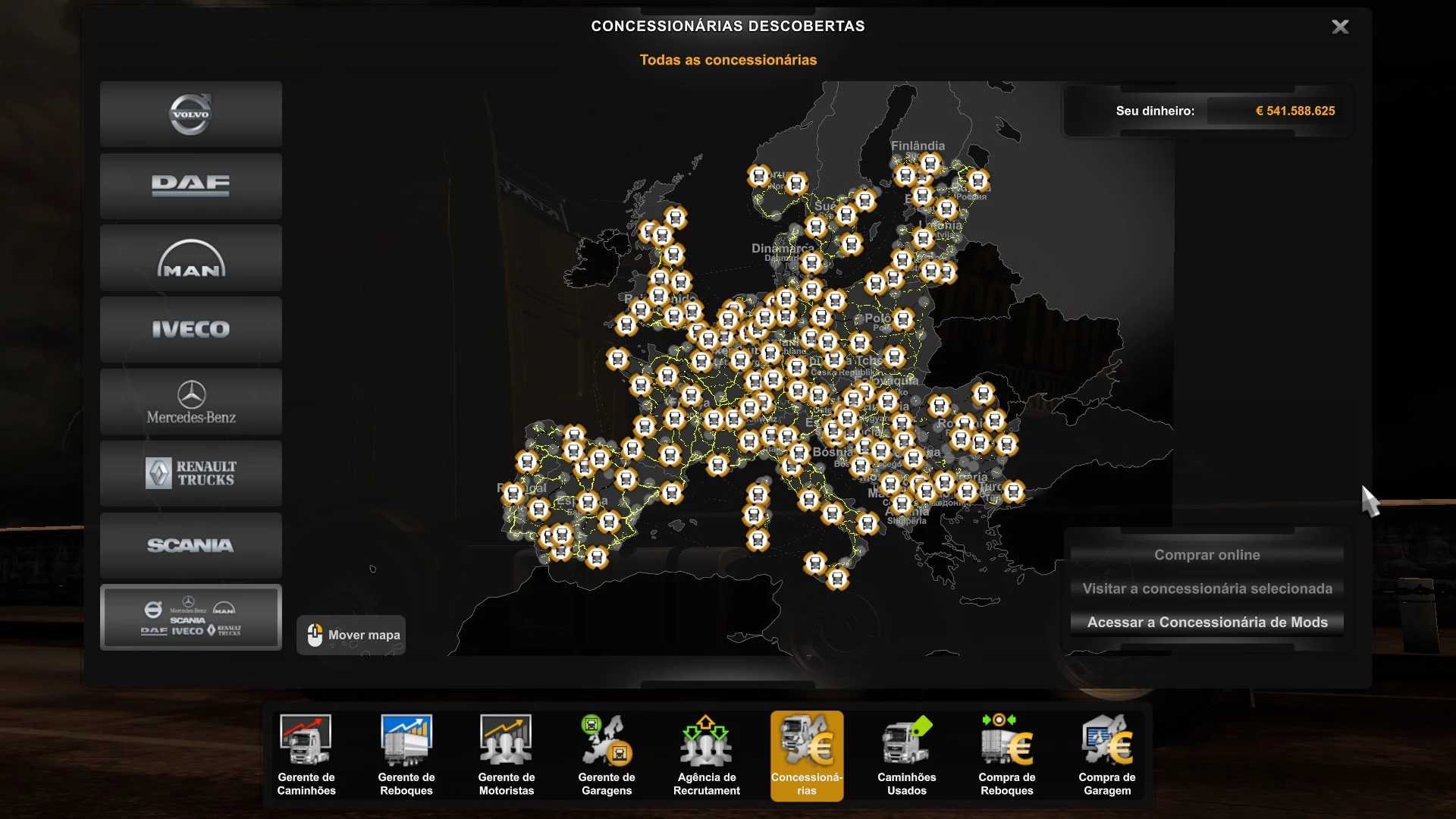Select the Volvo brand filter
Screen dimensions: 1456x819
pyautogui.click(x=190, y=115)
